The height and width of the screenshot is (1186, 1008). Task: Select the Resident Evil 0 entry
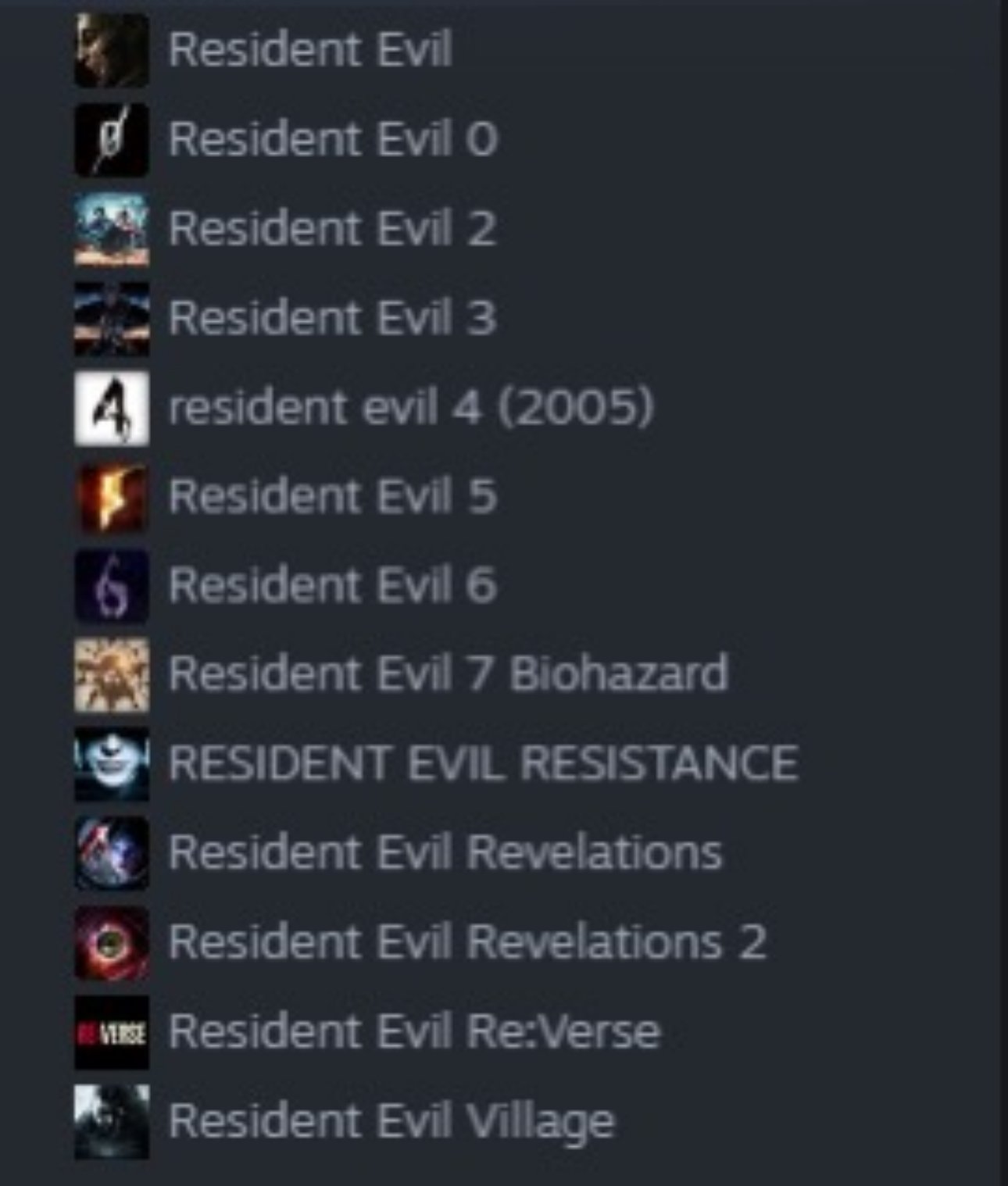333,139
